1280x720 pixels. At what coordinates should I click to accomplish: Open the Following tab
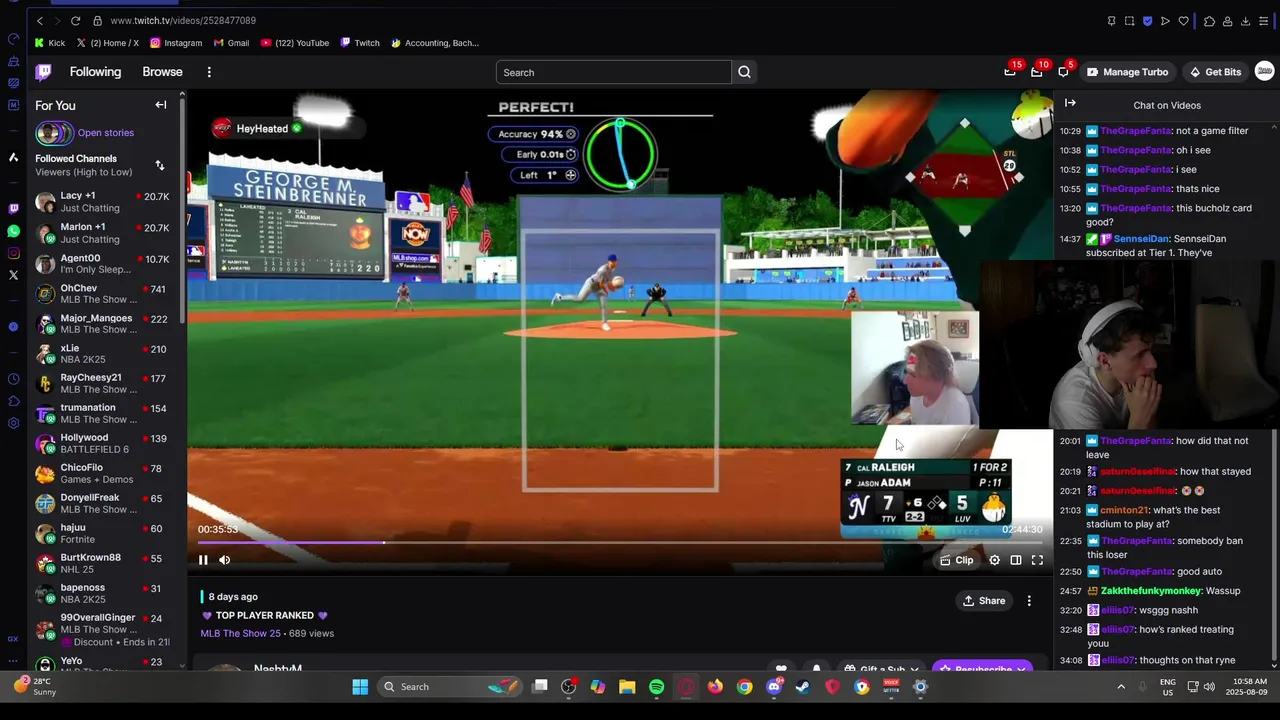[95, 72]
